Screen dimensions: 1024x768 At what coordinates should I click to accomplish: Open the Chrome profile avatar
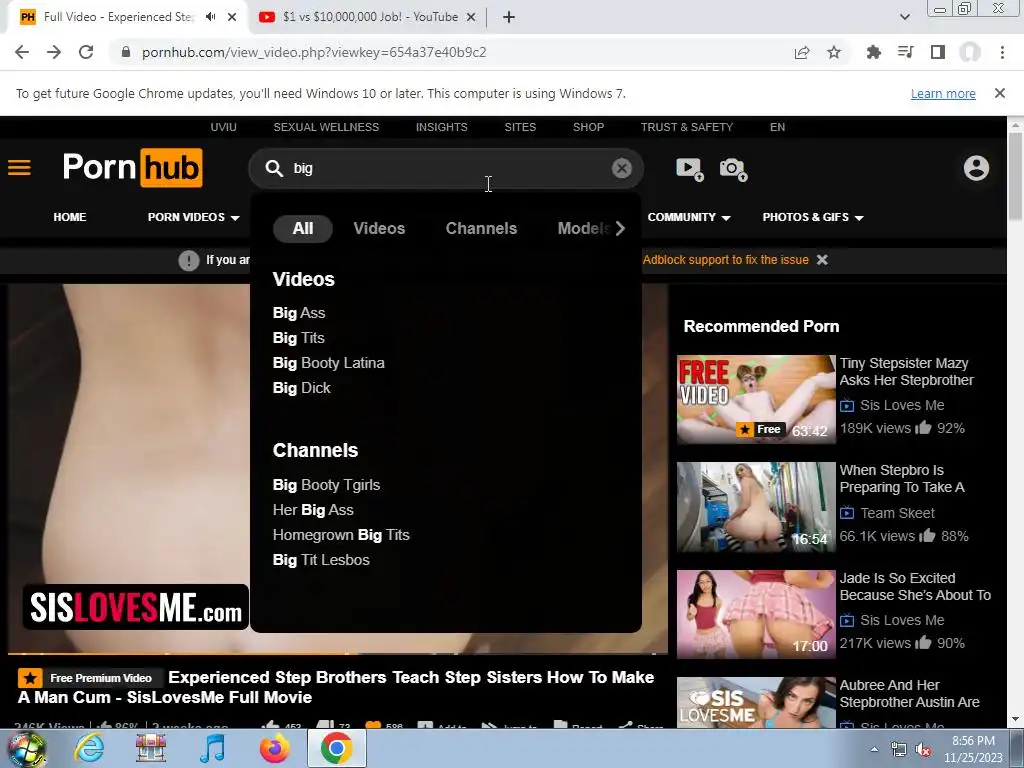pyautogui.click(x=970, y=52)
